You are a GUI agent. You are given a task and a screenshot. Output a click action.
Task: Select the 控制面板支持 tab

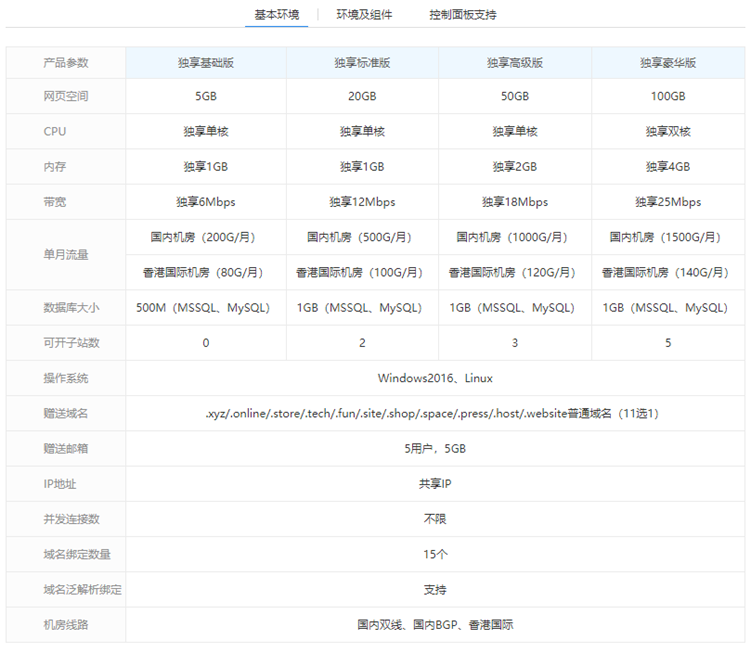tap(462, 15)
